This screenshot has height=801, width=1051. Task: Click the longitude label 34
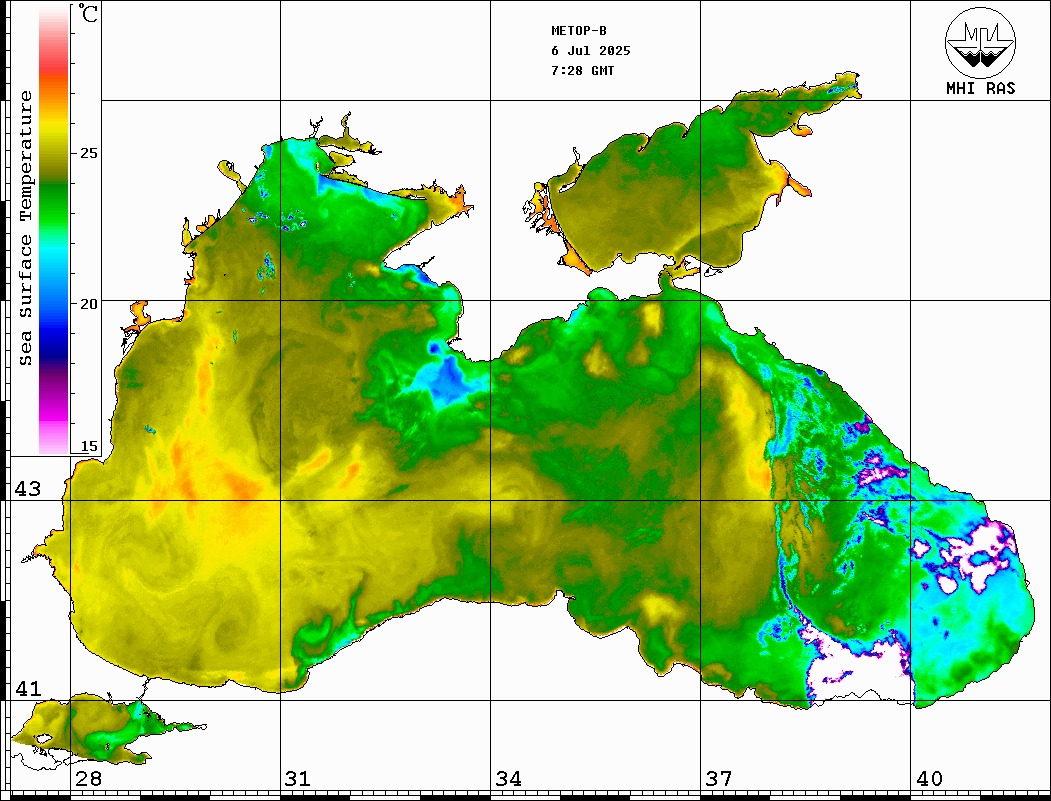coord(508,778)
